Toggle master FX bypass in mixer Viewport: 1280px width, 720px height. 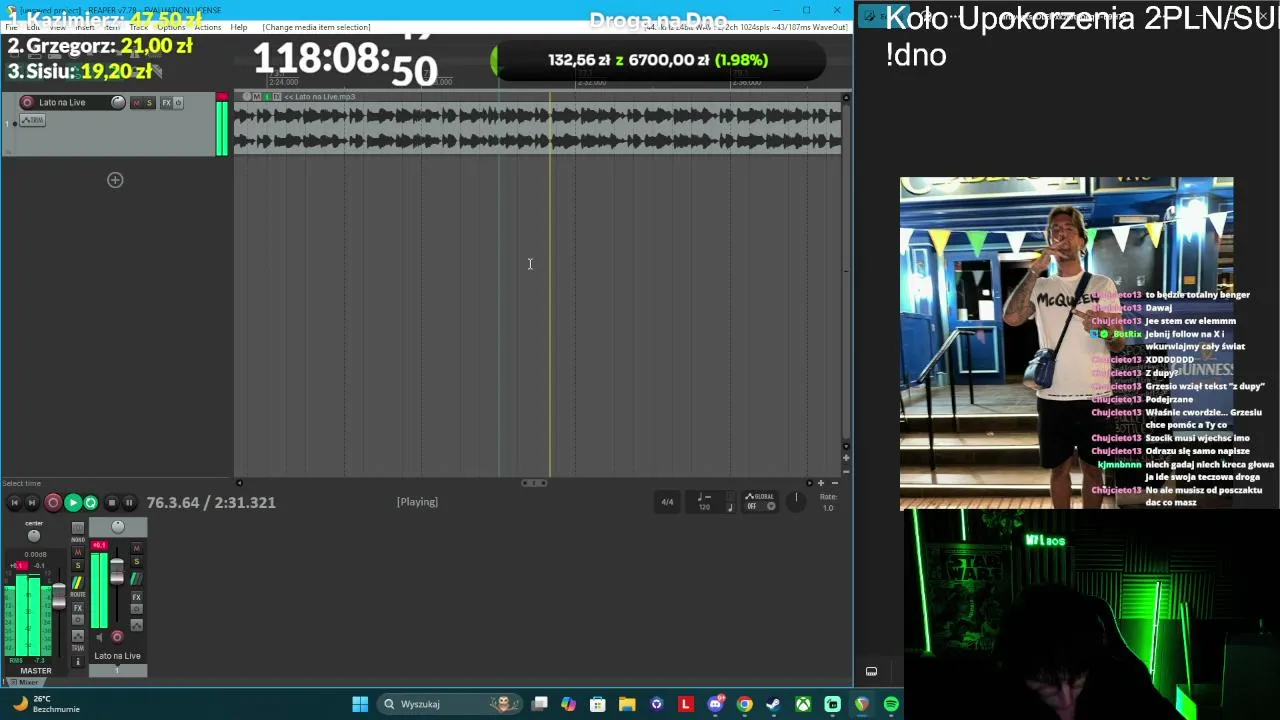click(78, 620)
